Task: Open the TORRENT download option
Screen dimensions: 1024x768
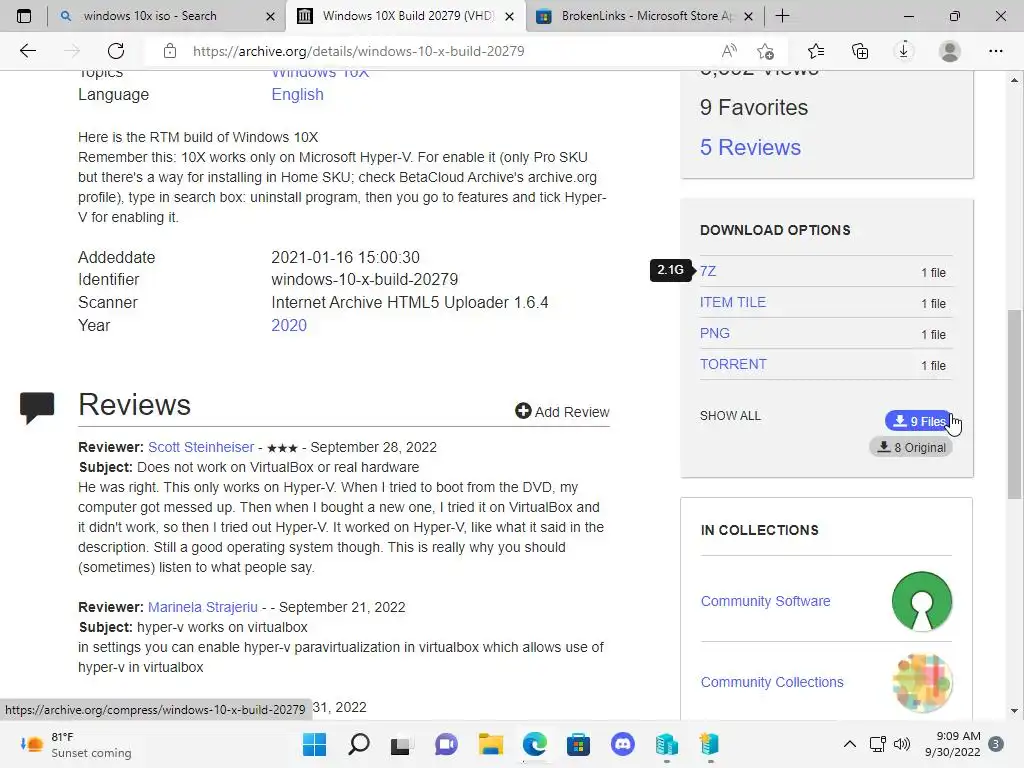Action: [x=733, y=364]
